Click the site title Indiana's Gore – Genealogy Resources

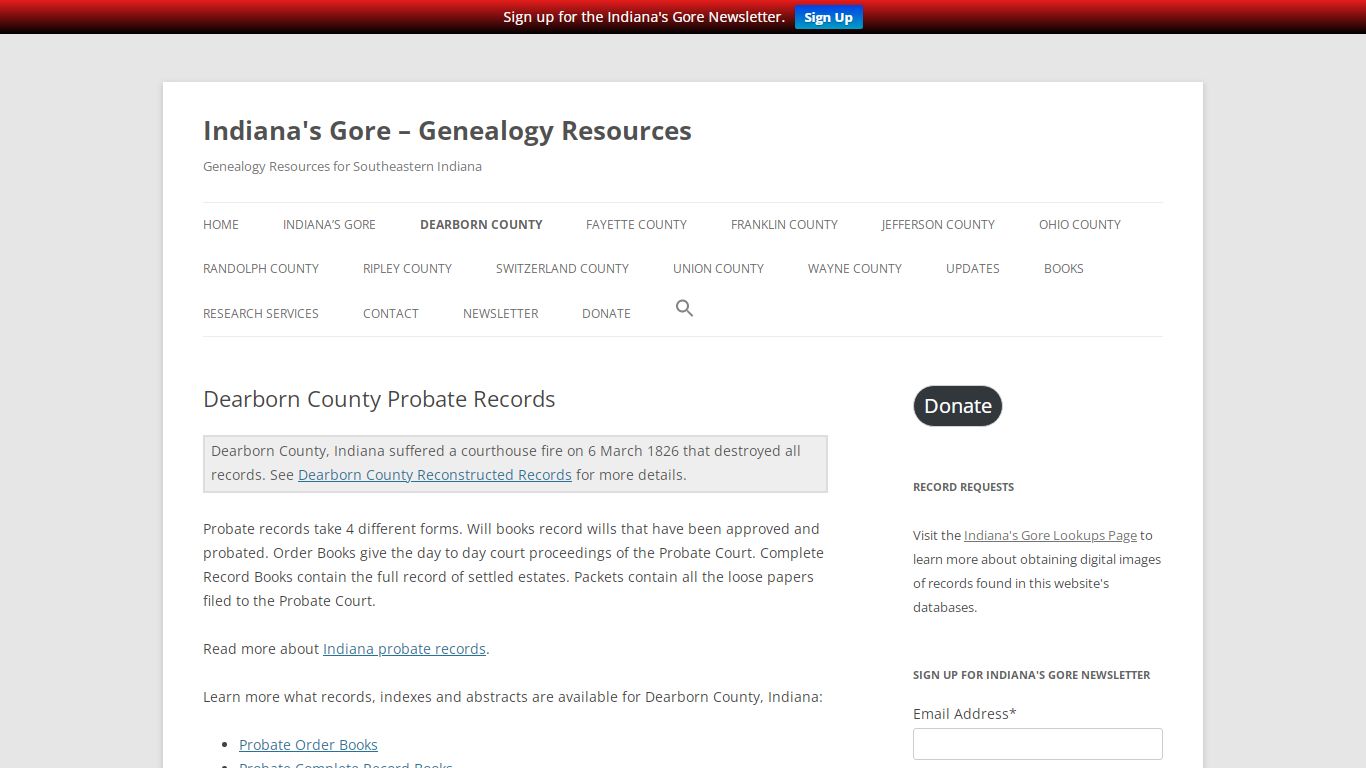(447, 131)
